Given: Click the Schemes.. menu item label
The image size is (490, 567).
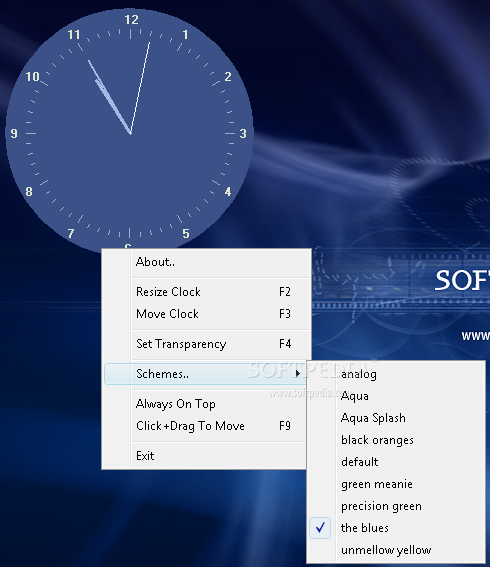Looking at the screenshot, I should [162, 374].
